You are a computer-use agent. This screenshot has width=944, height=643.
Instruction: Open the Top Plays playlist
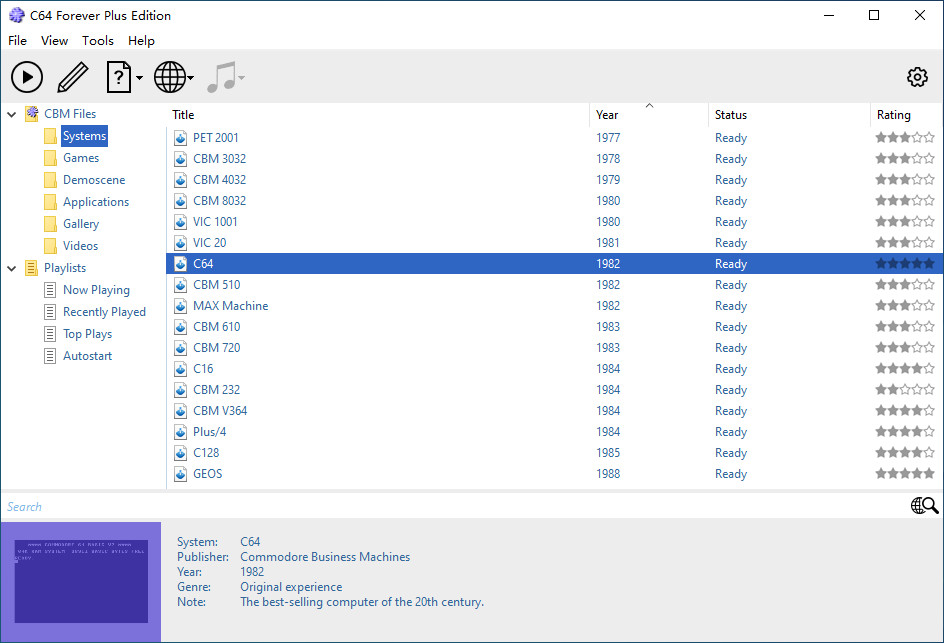(x=87, y=334)
